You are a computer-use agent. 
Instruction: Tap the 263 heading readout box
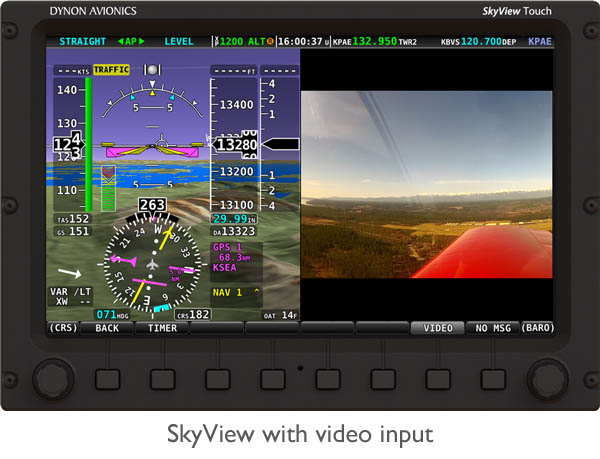tap(153, 205)
